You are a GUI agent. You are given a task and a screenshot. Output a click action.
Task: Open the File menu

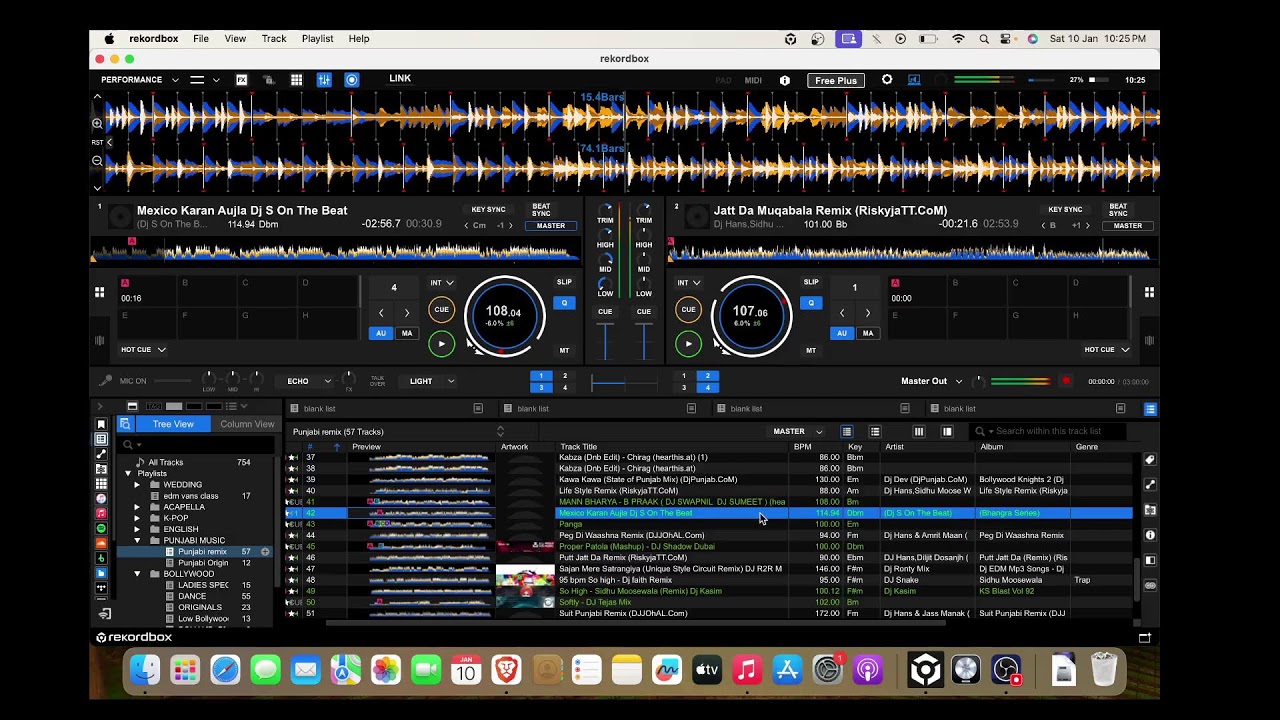(x=201, y=38)
